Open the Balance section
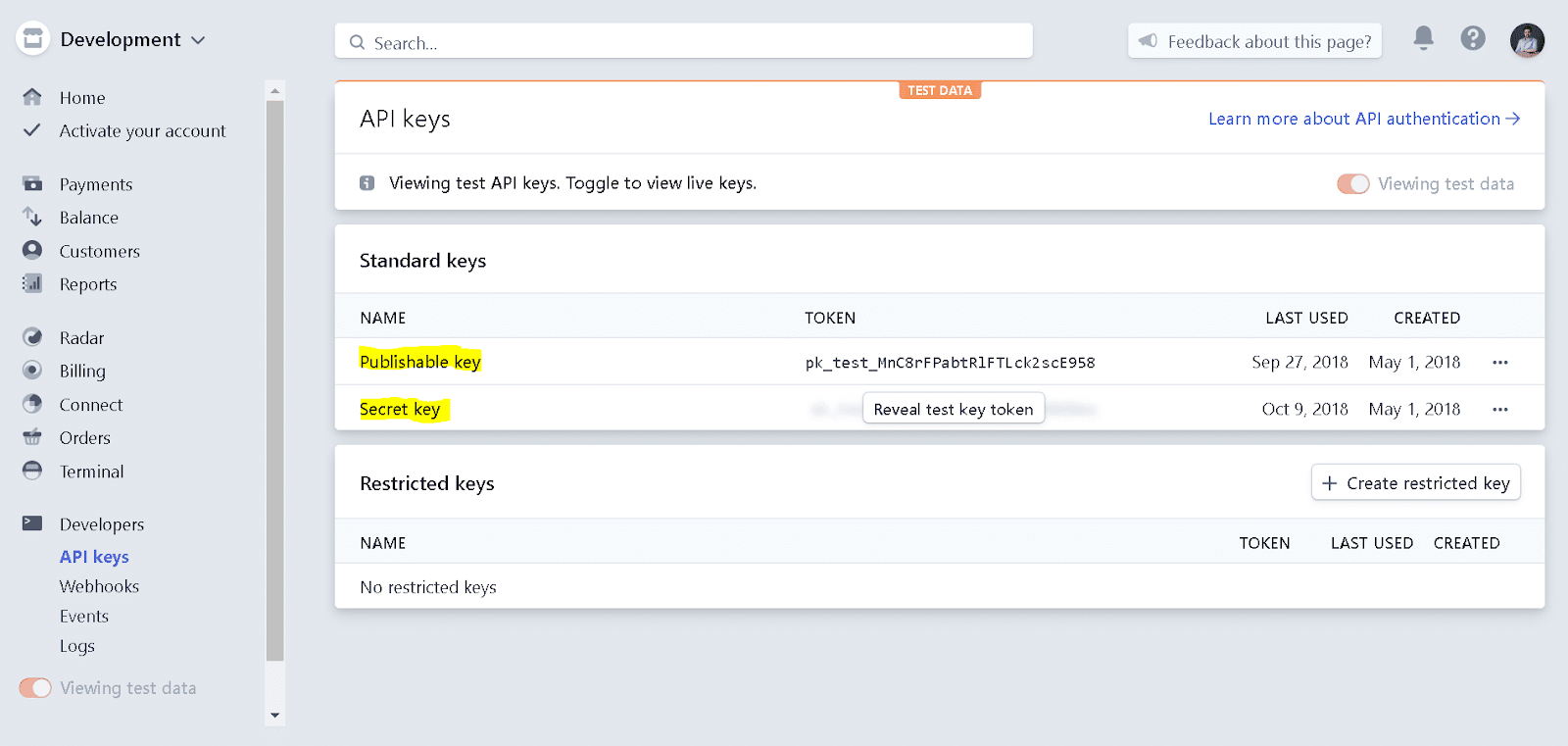 coord(89,218)
